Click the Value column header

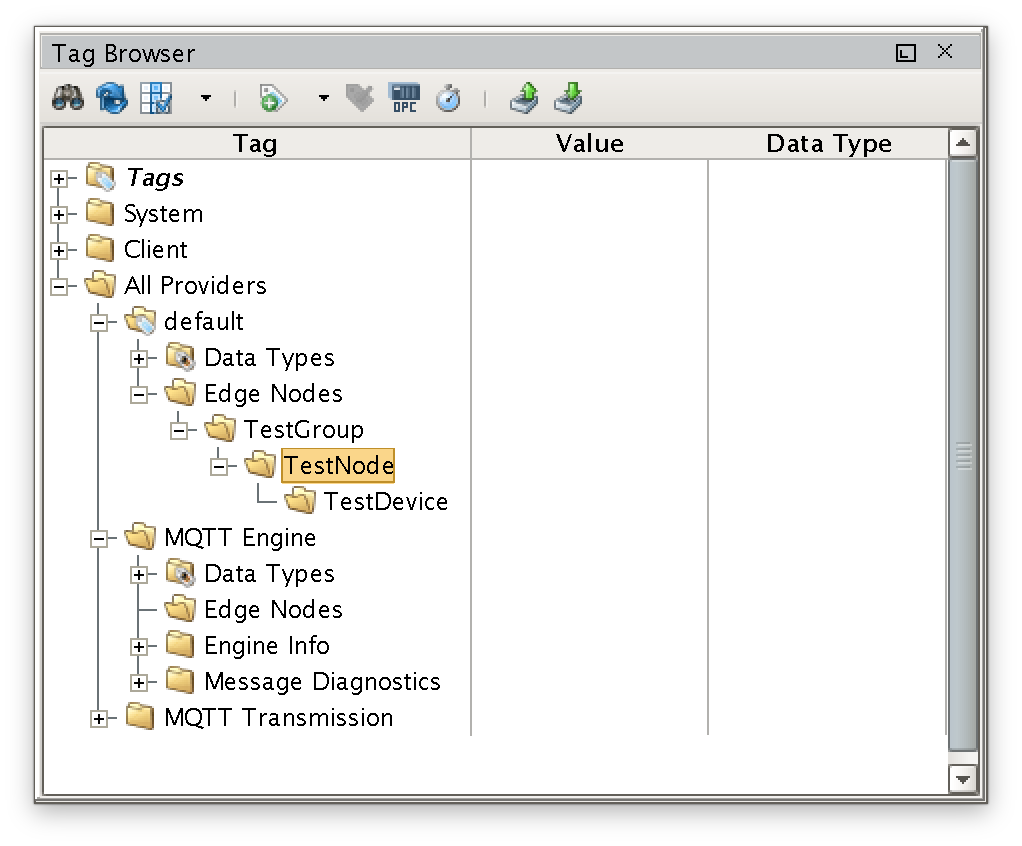click(x=589, y=143)
